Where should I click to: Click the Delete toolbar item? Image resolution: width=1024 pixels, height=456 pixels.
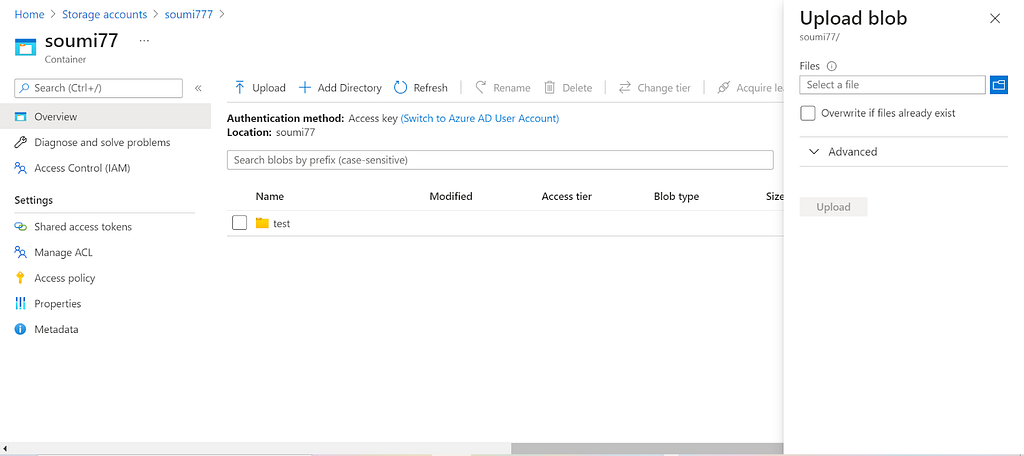pyautogui.click(x=568, y=88)
